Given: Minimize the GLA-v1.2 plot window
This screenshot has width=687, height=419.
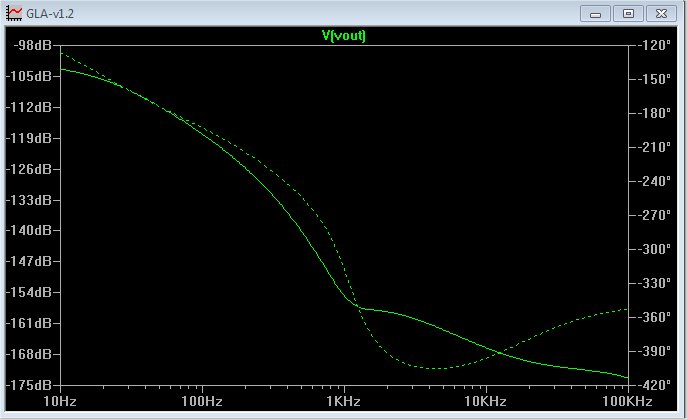Looking at the screenshot, I should click(x=595, y=14).
